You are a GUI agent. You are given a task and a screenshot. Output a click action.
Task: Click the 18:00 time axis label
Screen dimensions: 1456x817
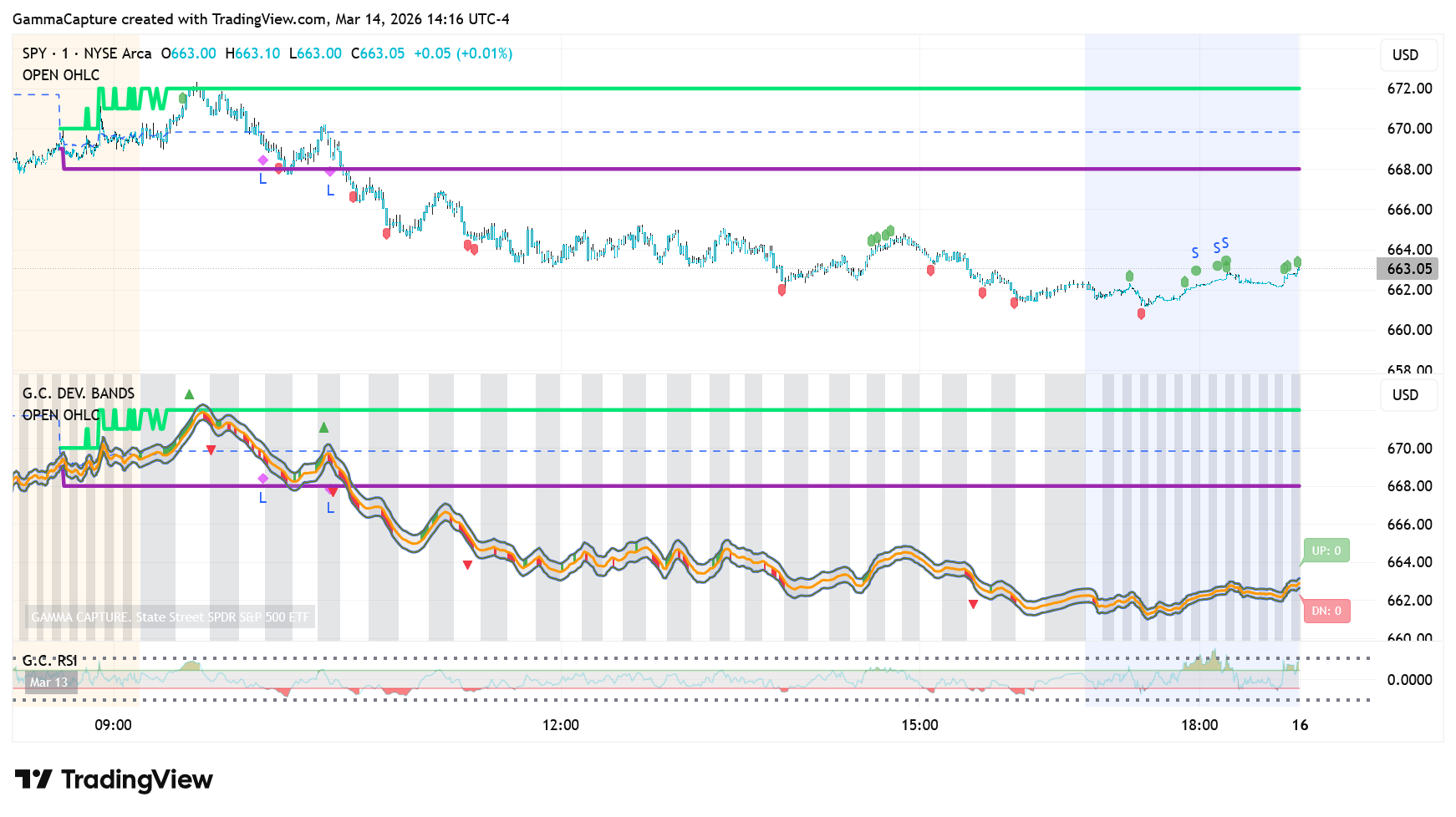(x=1199, y=725)
